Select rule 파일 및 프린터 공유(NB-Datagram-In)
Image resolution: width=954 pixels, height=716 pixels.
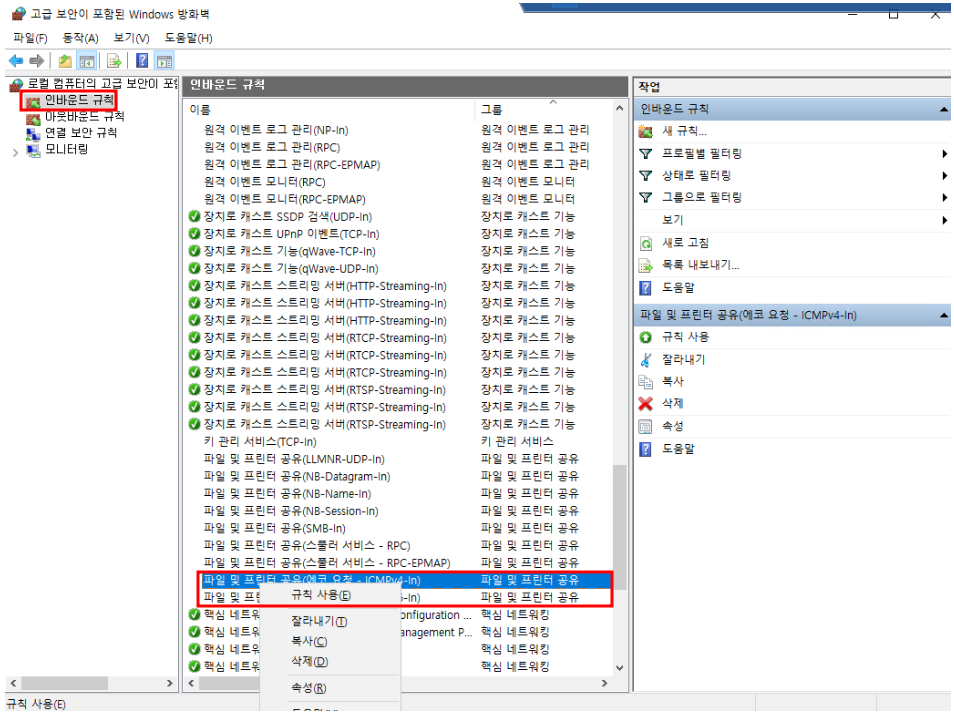(x=297, y=476)
